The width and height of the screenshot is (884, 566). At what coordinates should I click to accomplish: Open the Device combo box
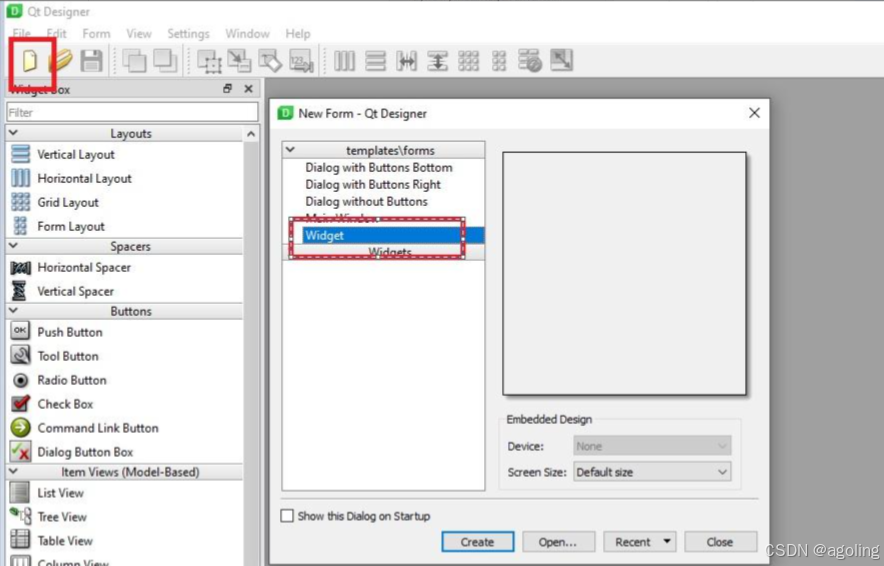(x=652, y=446)
